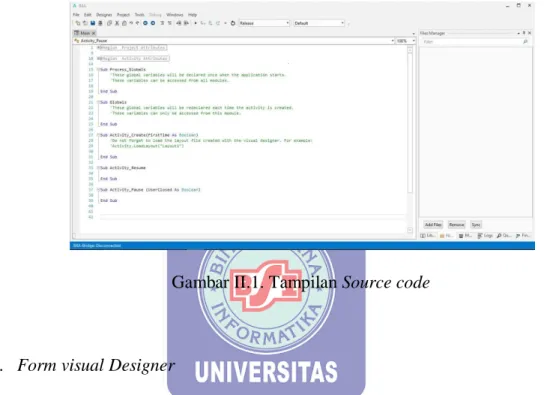The height and width of the screenshot is (395, 544).
Task: Click the search magnifier in Files Manager filter
Action: tap(525, 42)
